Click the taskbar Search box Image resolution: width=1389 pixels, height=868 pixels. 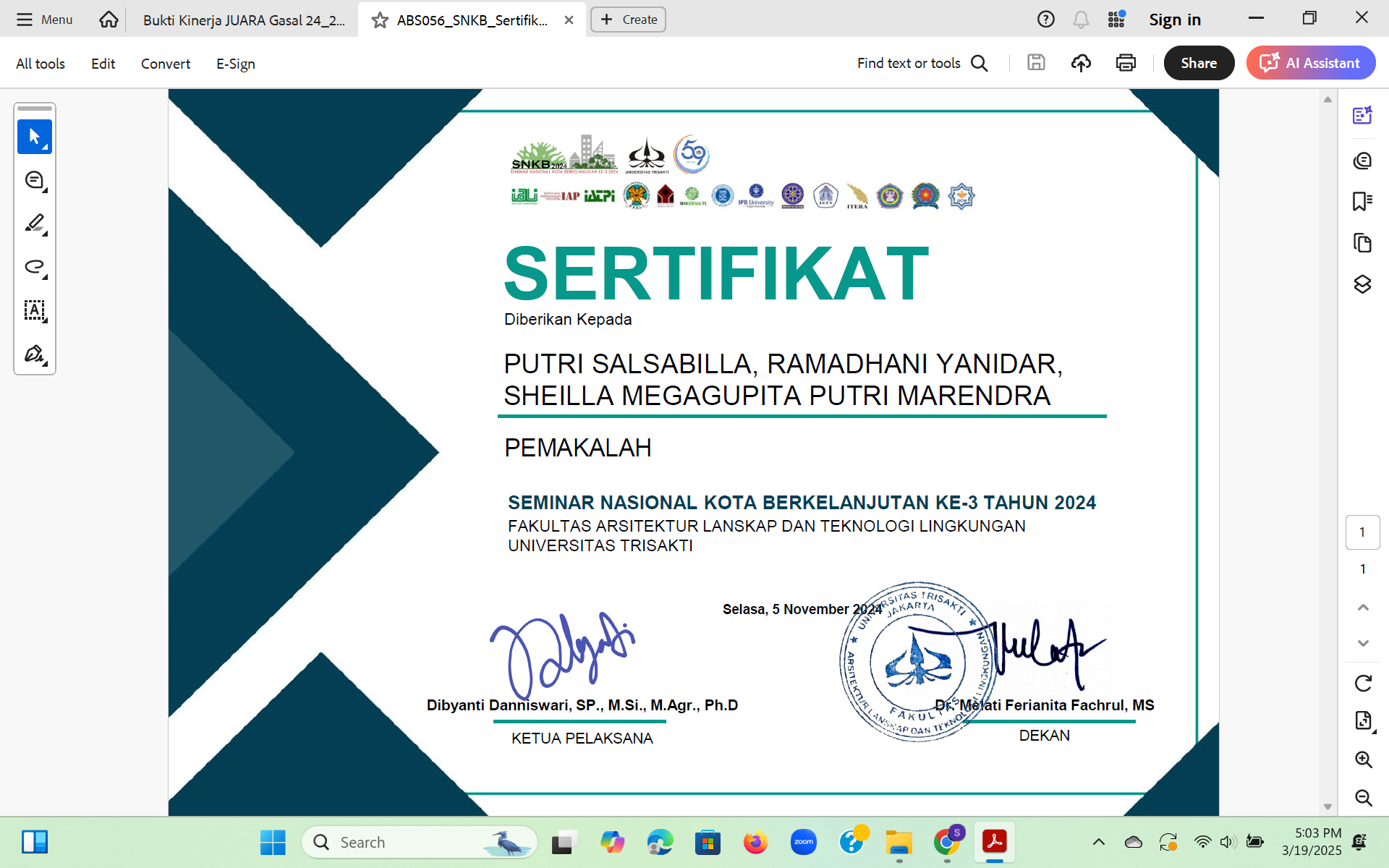tap(420, 843)
